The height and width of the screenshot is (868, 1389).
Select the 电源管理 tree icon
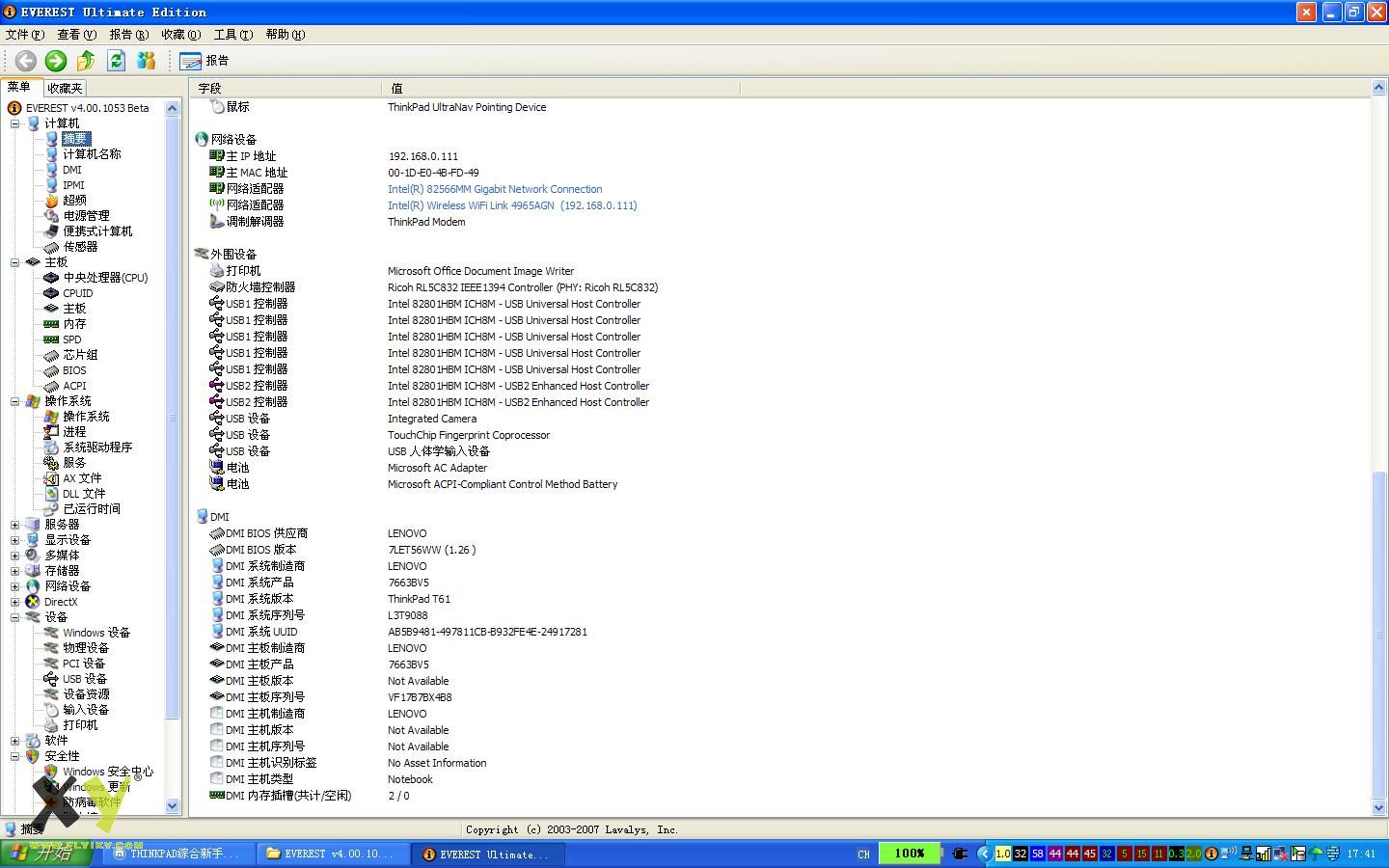(x=51, y=216)
